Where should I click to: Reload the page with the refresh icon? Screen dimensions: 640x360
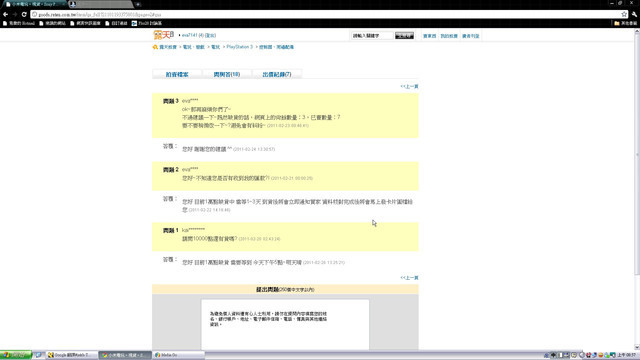point(24,14)
